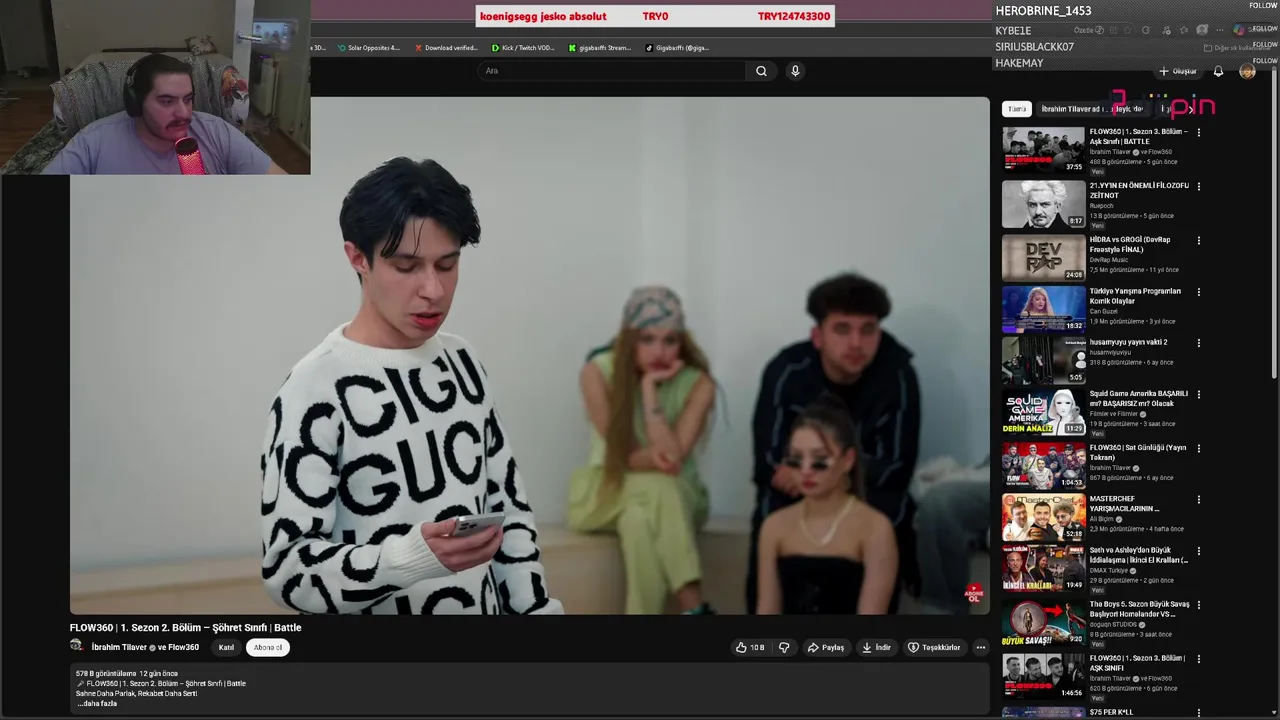Open more actions menu beside Teşekkürler
This screenshot has height=720, width=1280.
coord(981,647)
